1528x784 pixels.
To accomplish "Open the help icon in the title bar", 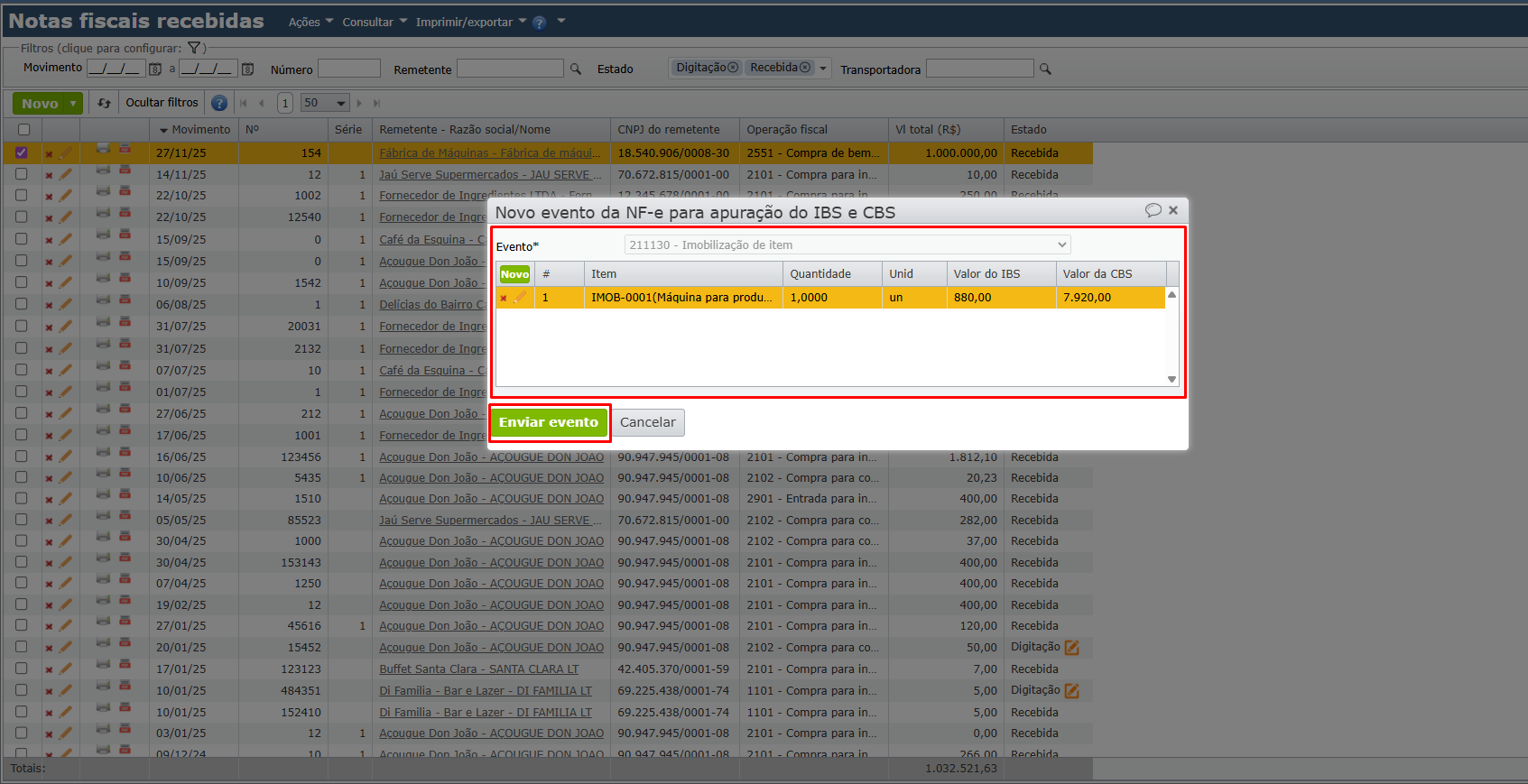I will click(540, 23).
